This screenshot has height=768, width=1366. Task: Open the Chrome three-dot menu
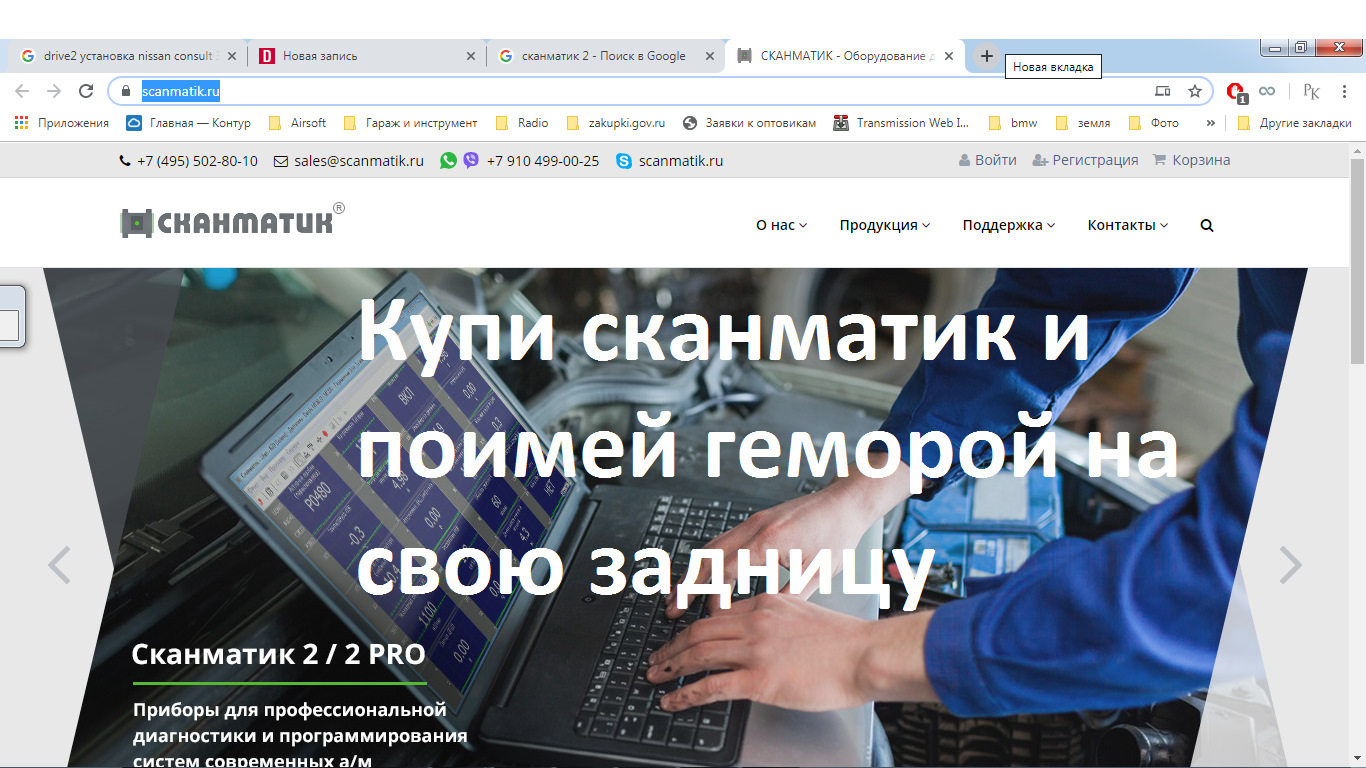1344,91
